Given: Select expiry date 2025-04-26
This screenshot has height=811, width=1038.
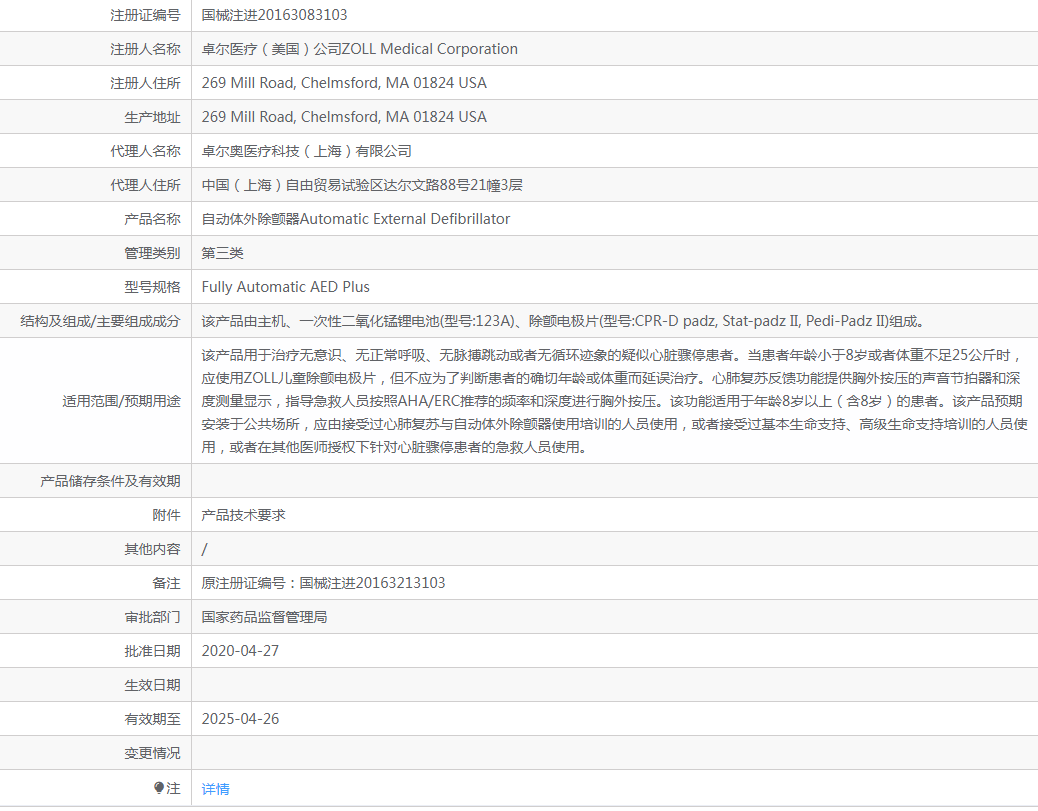Looking at the screenshot, I should 240,719.
